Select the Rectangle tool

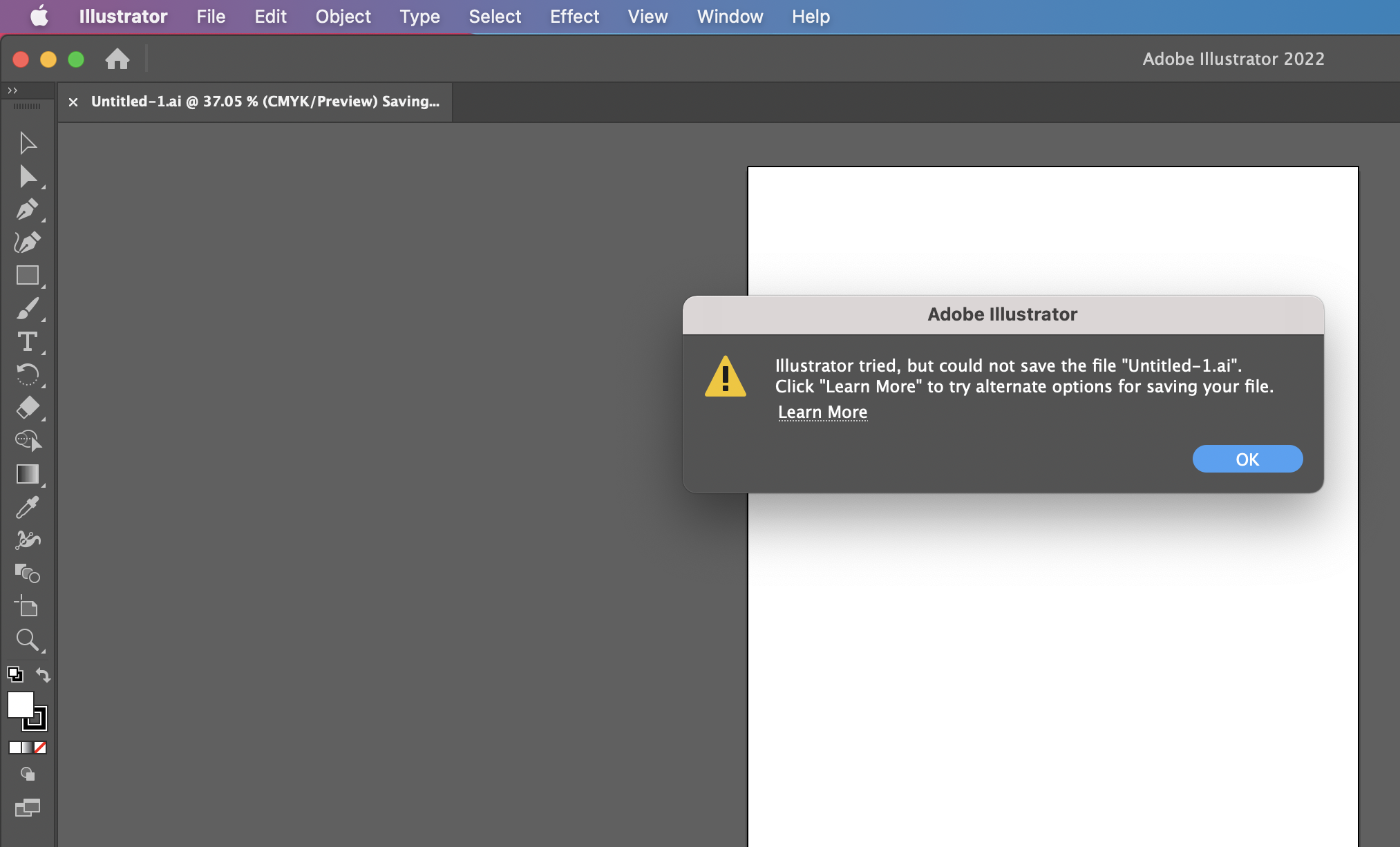pos(28,276)
